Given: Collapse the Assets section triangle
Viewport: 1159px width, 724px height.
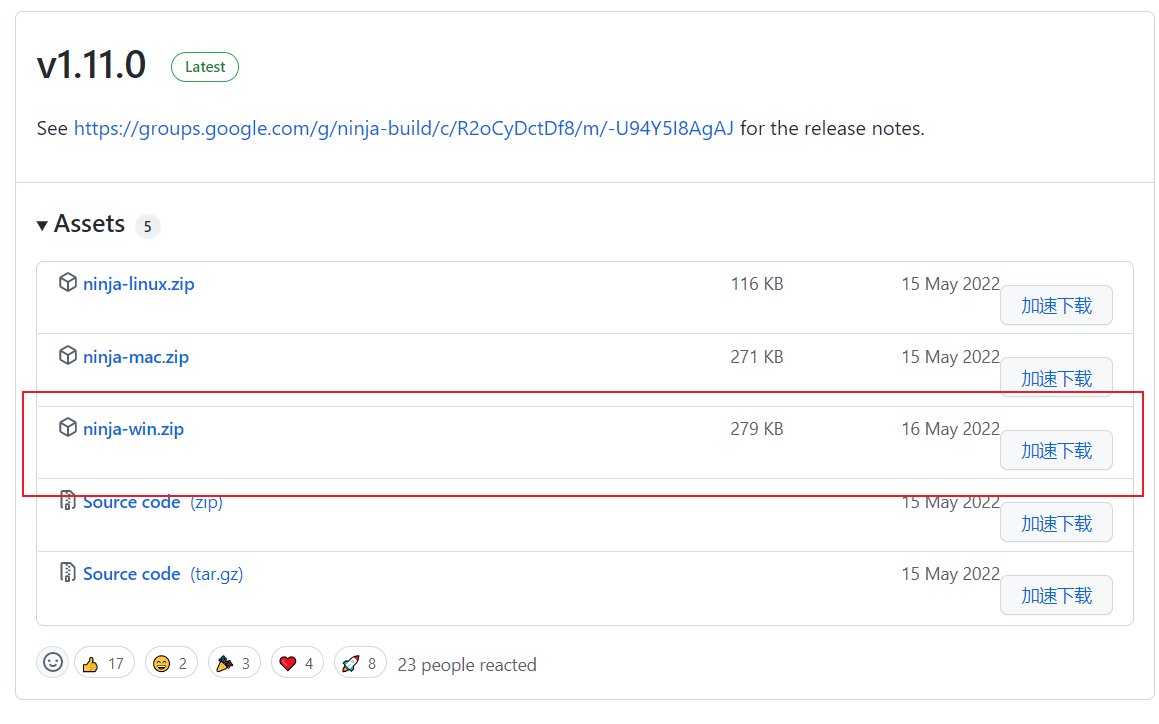Looking at the screenshot, I should pos(42,225).
